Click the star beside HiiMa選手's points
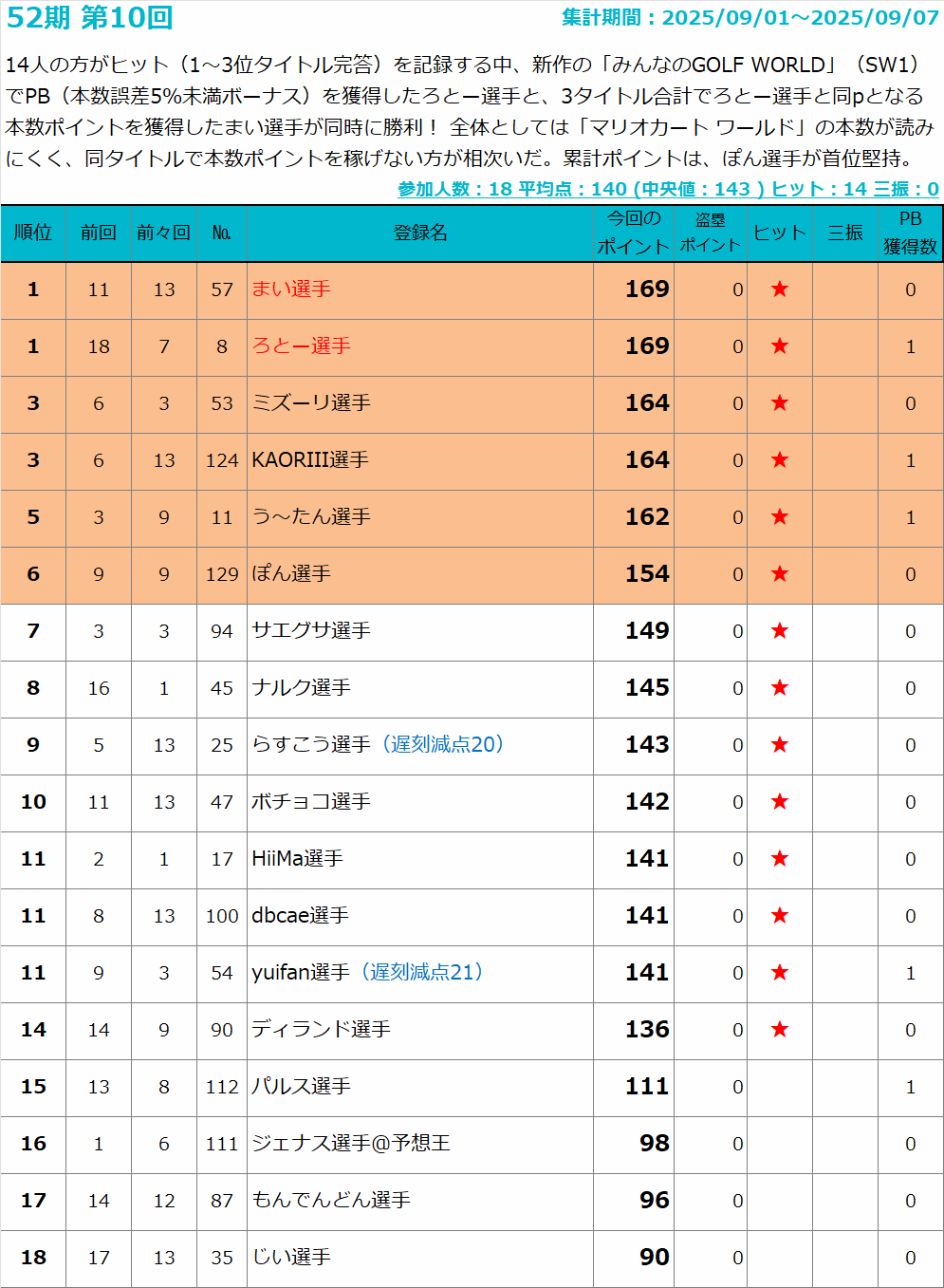Image resolution: width=944 pixels, height=1288 pixels. point(779,859)
